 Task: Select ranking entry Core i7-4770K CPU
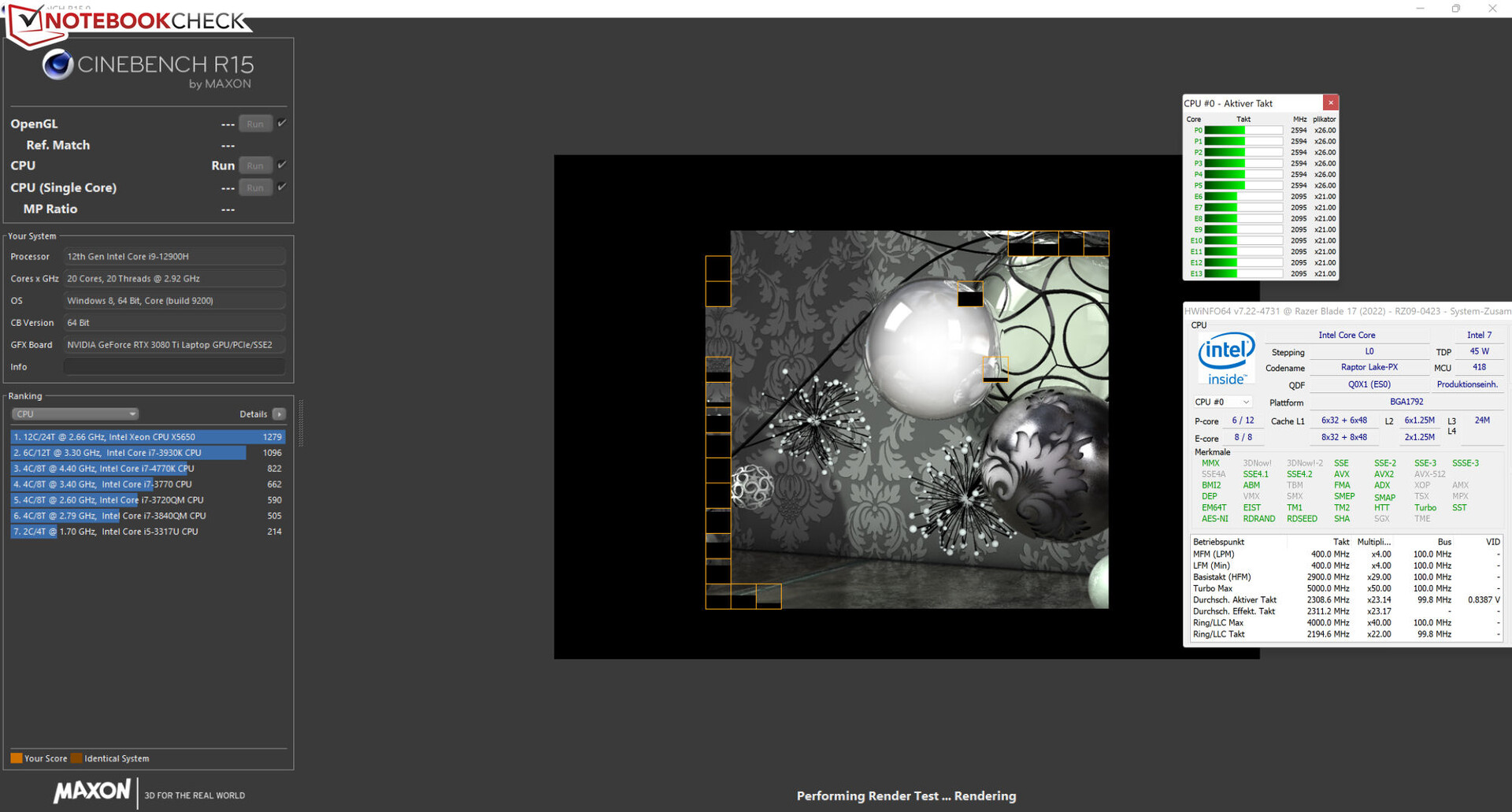[x=148, y=469]
